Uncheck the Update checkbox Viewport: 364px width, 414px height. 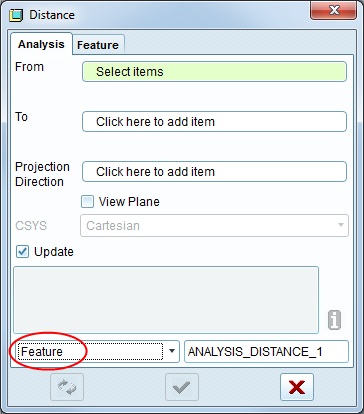point(22,252)
